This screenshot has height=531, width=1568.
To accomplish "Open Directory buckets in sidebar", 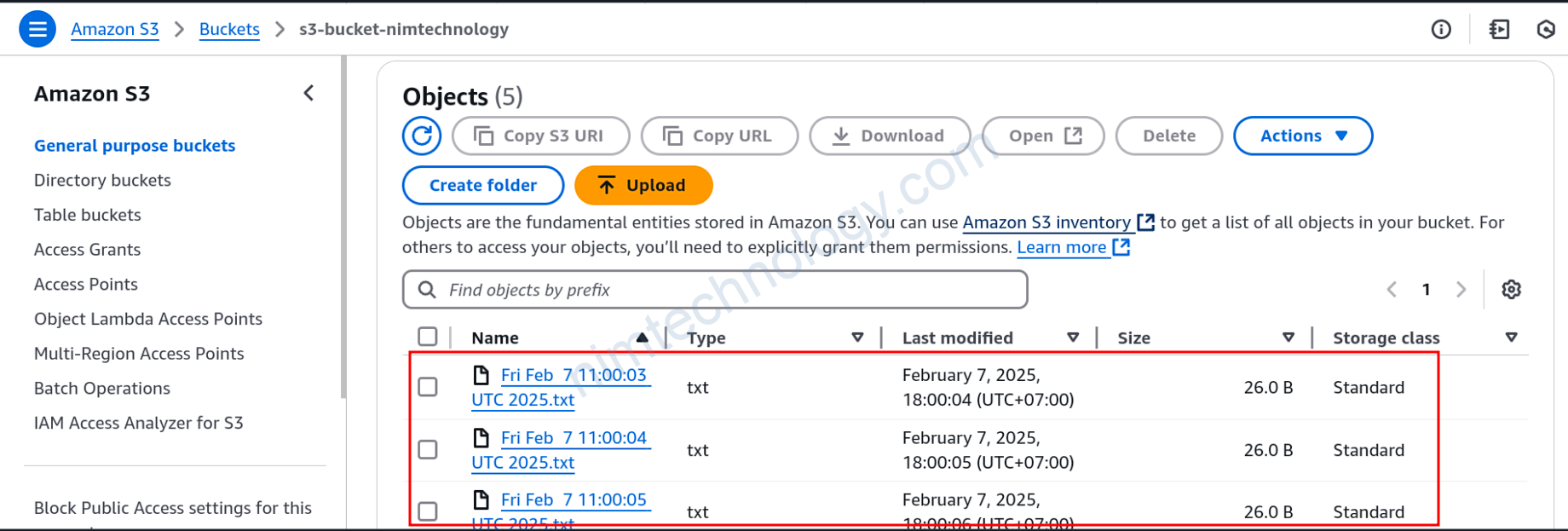I will click(x=102, y=180).
